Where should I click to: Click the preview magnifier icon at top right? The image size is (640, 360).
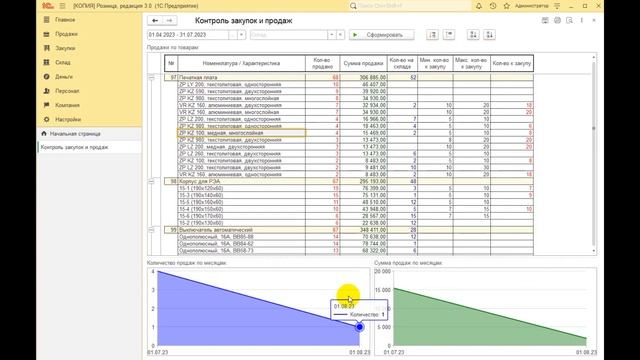pyautogui.click(x=569, y=20)
